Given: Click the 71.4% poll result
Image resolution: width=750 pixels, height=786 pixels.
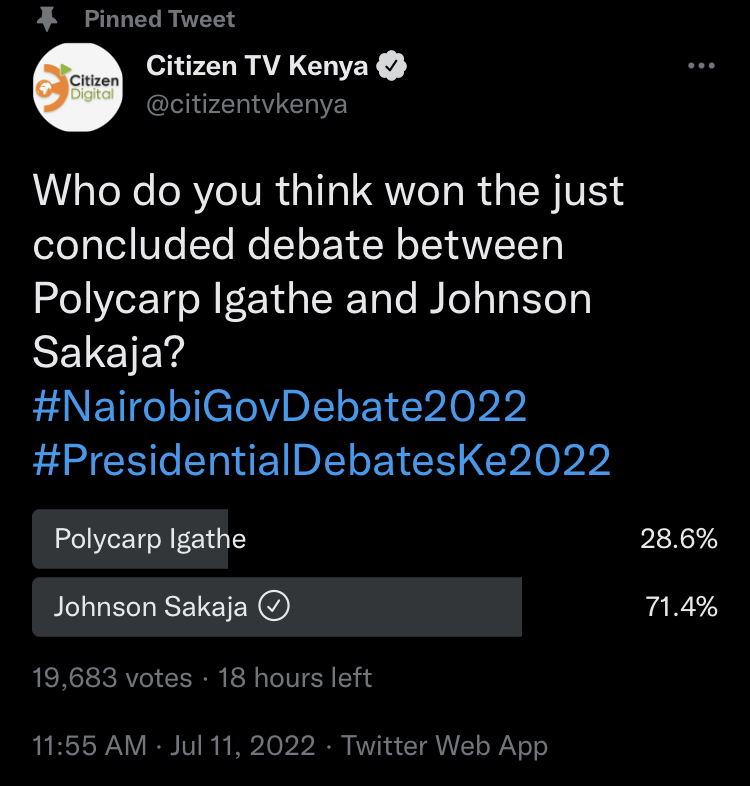Looking at the screenshot, I should coord(678,606).
